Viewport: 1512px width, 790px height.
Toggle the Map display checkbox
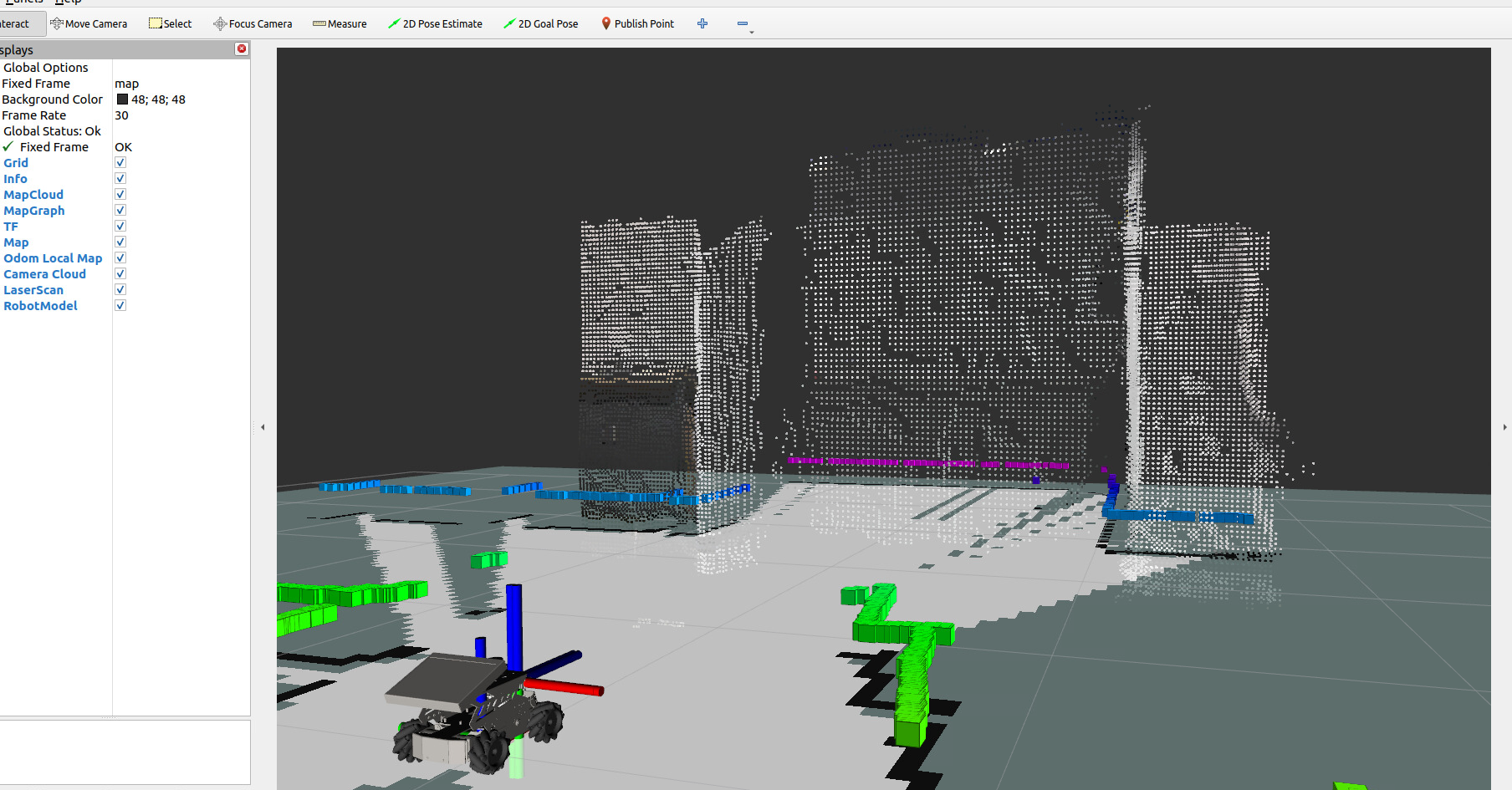click(120, 242)
